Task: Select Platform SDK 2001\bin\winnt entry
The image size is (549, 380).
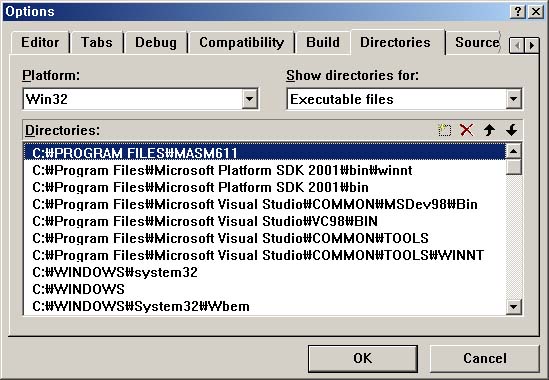Action: pyautogui.click(x=265, y=170)
